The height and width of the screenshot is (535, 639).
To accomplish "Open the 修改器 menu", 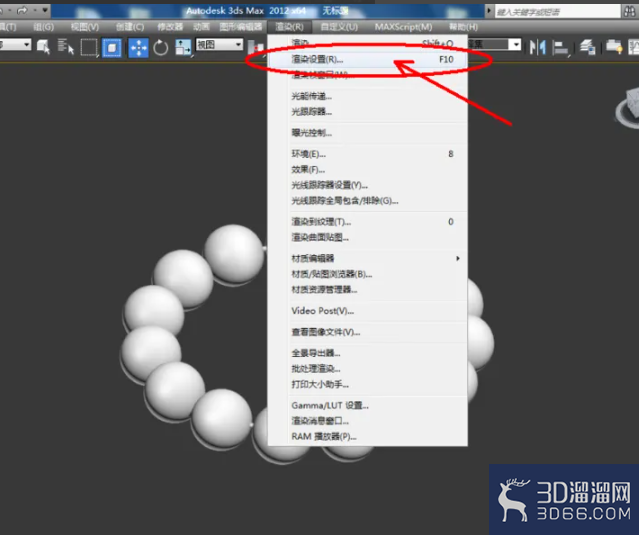I will (x=170, y=27).
